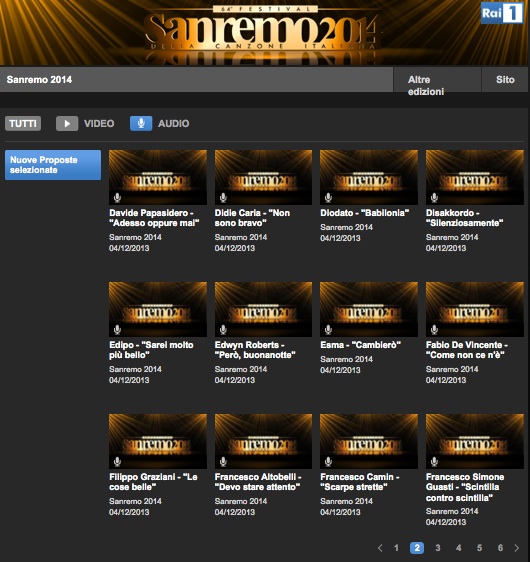Go to next page with right arrow
The image size is (530, 562).
click(x=516, y=548)
